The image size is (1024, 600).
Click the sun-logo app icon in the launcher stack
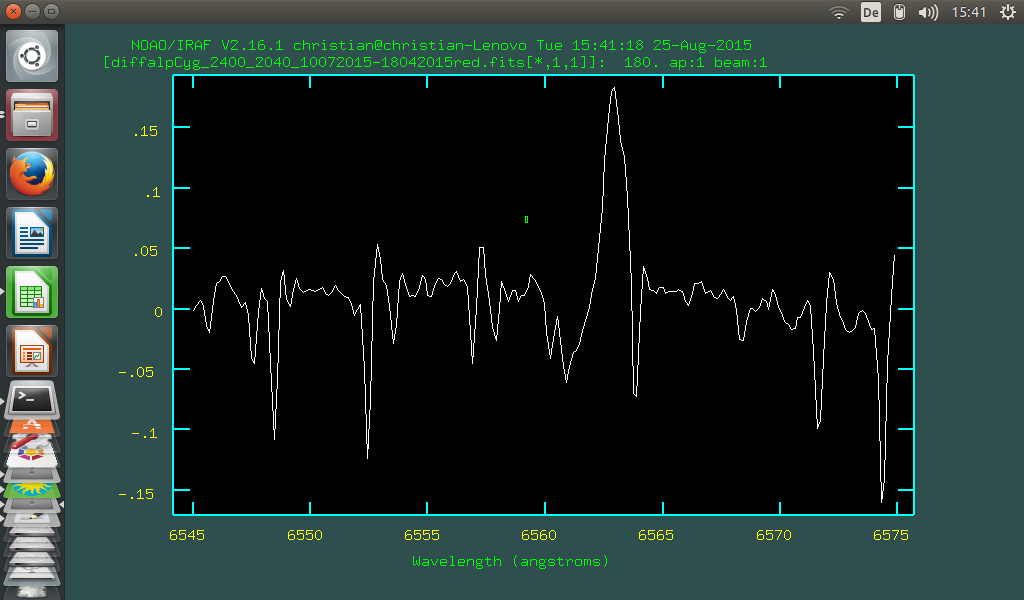(x=30, y=488)
